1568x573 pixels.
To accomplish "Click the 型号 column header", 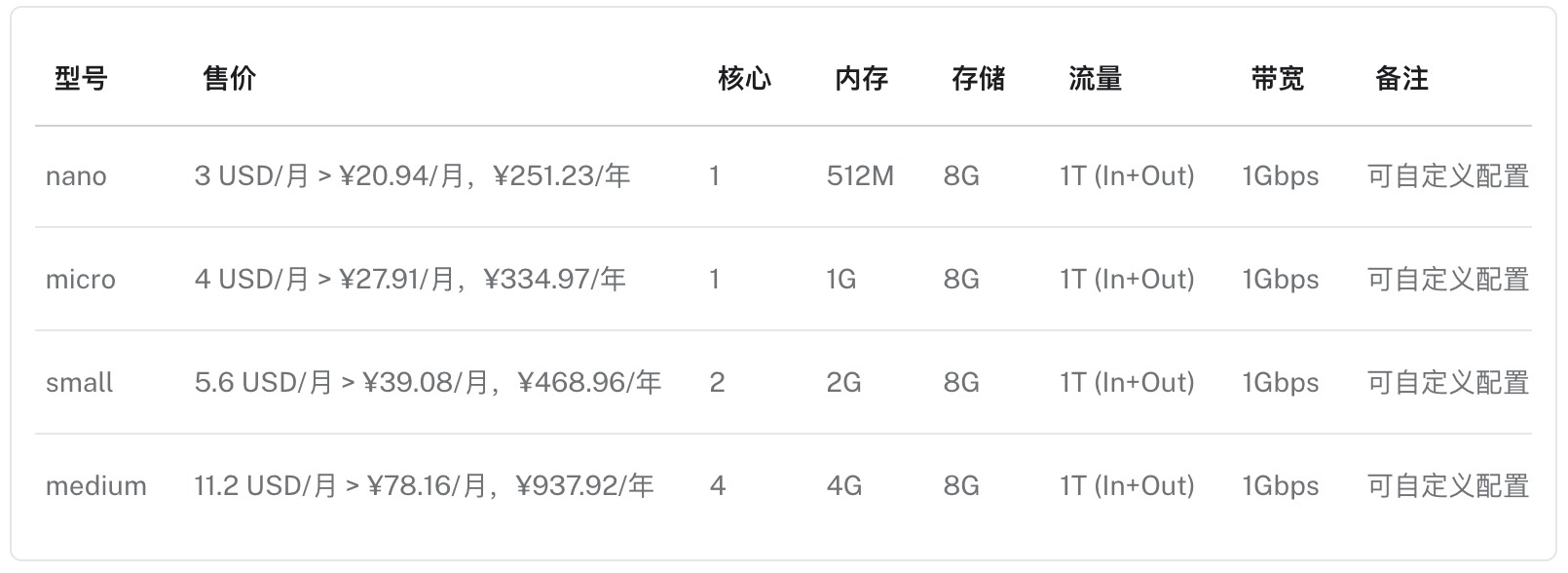I will (81, 79).
